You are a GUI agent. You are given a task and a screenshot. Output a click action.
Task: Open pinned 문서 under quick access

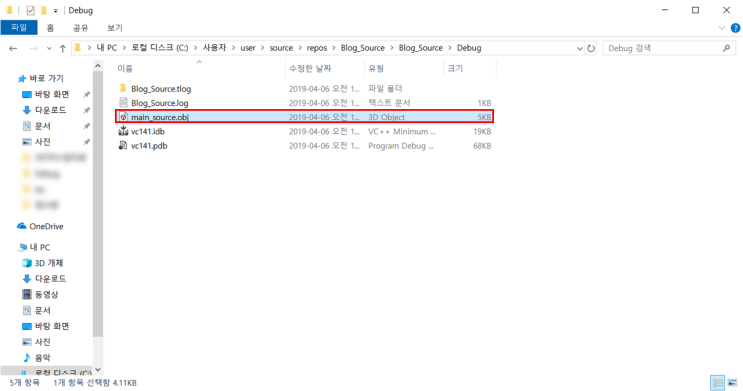point(43,126)
